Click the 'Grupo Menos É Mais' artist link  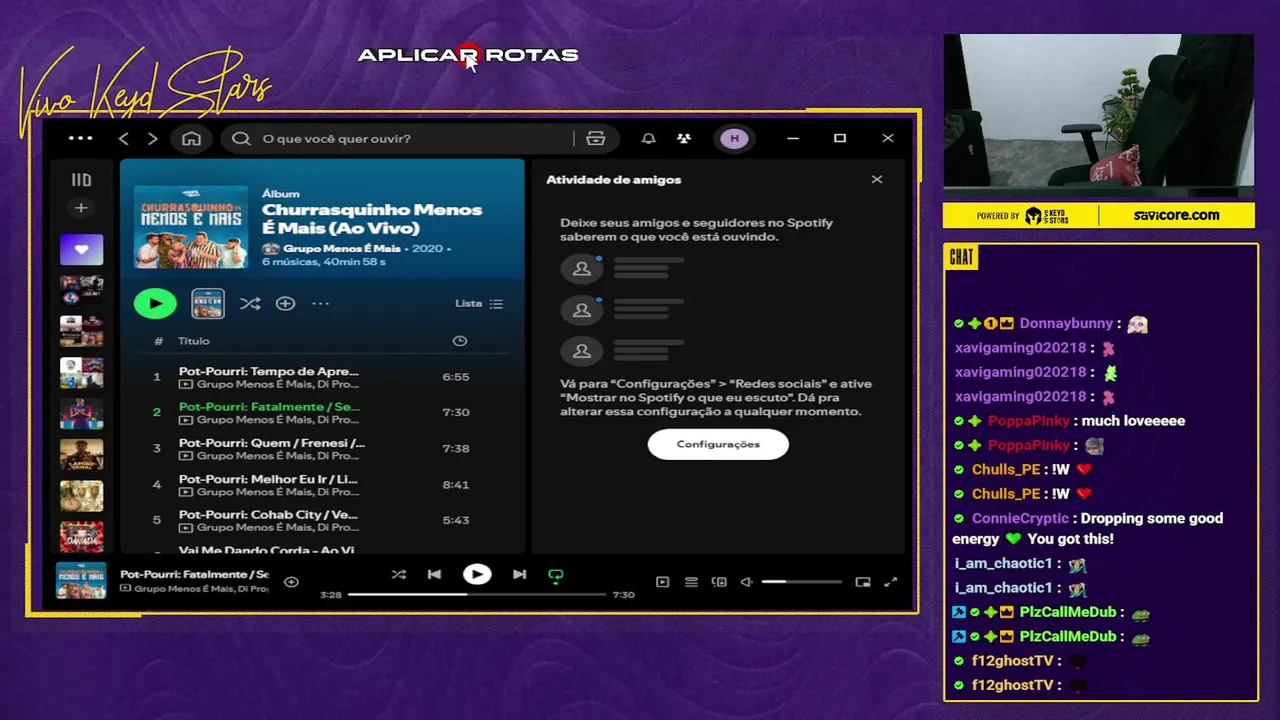point(341,248)
